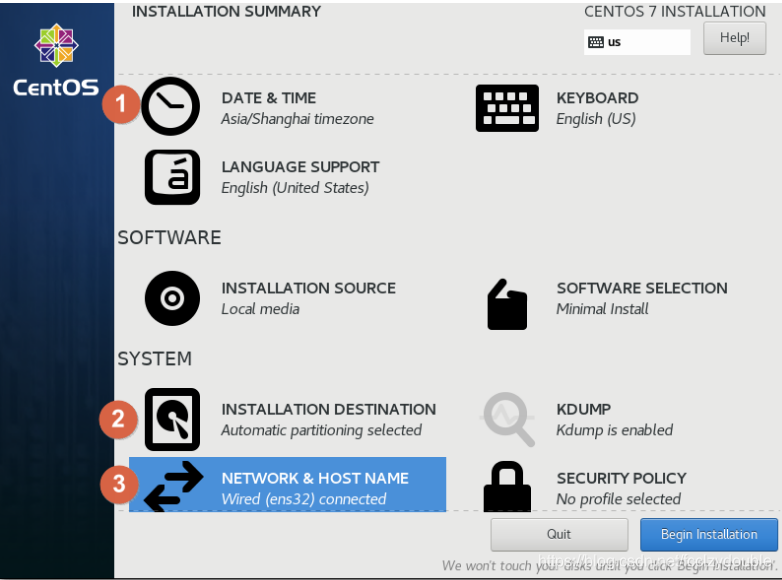Open the Installation Destination hard drive icon
782x580 pixels.
coord(172,419)
